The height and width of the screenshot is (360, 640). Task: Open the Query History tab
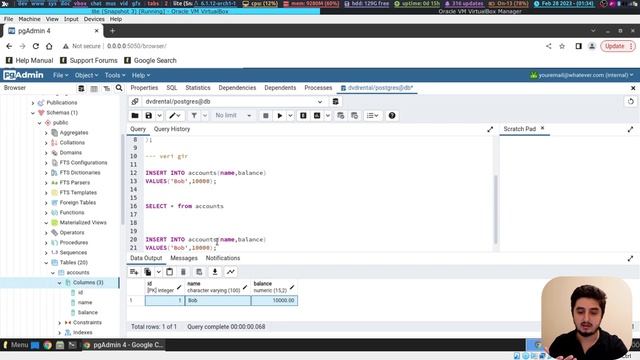point(172,129)
